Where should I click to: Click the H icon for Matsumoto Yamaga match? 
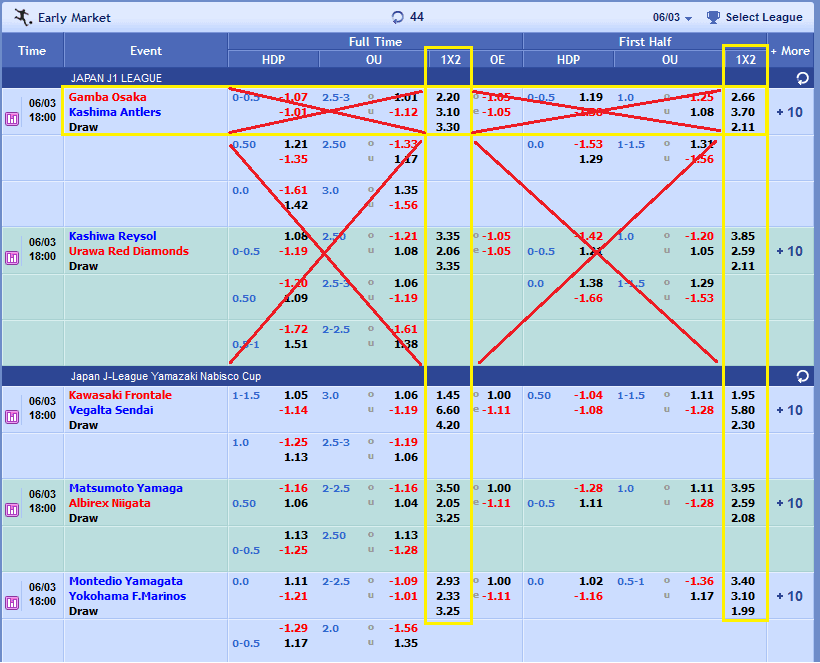tap(13, 510)
